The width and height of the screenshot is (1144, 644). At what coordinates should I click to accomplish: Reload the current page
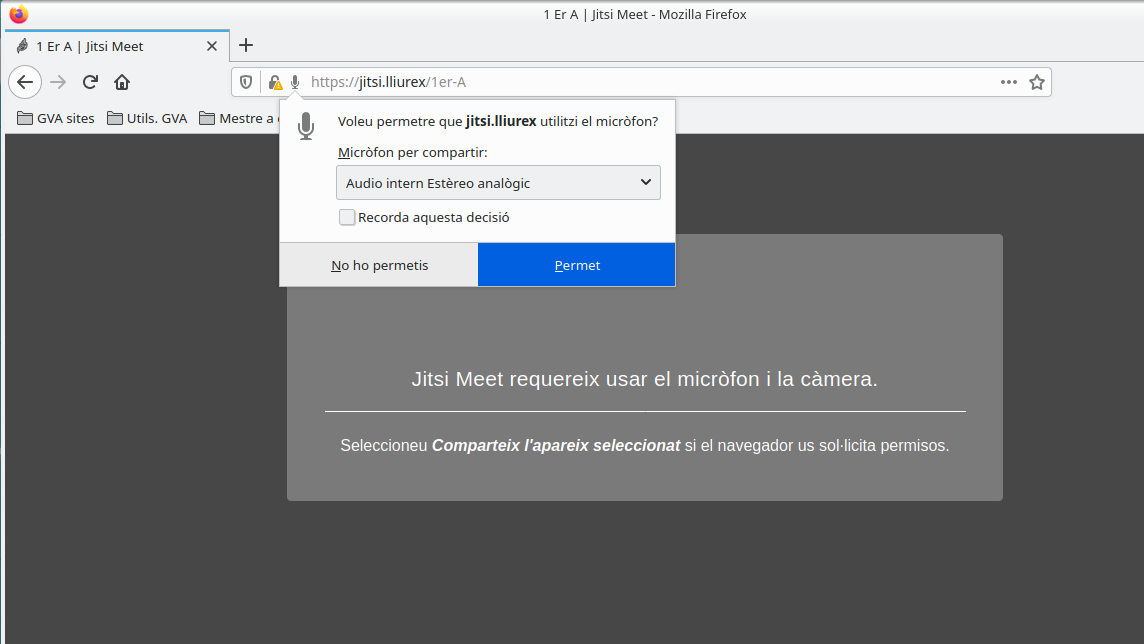click(90, 82)
